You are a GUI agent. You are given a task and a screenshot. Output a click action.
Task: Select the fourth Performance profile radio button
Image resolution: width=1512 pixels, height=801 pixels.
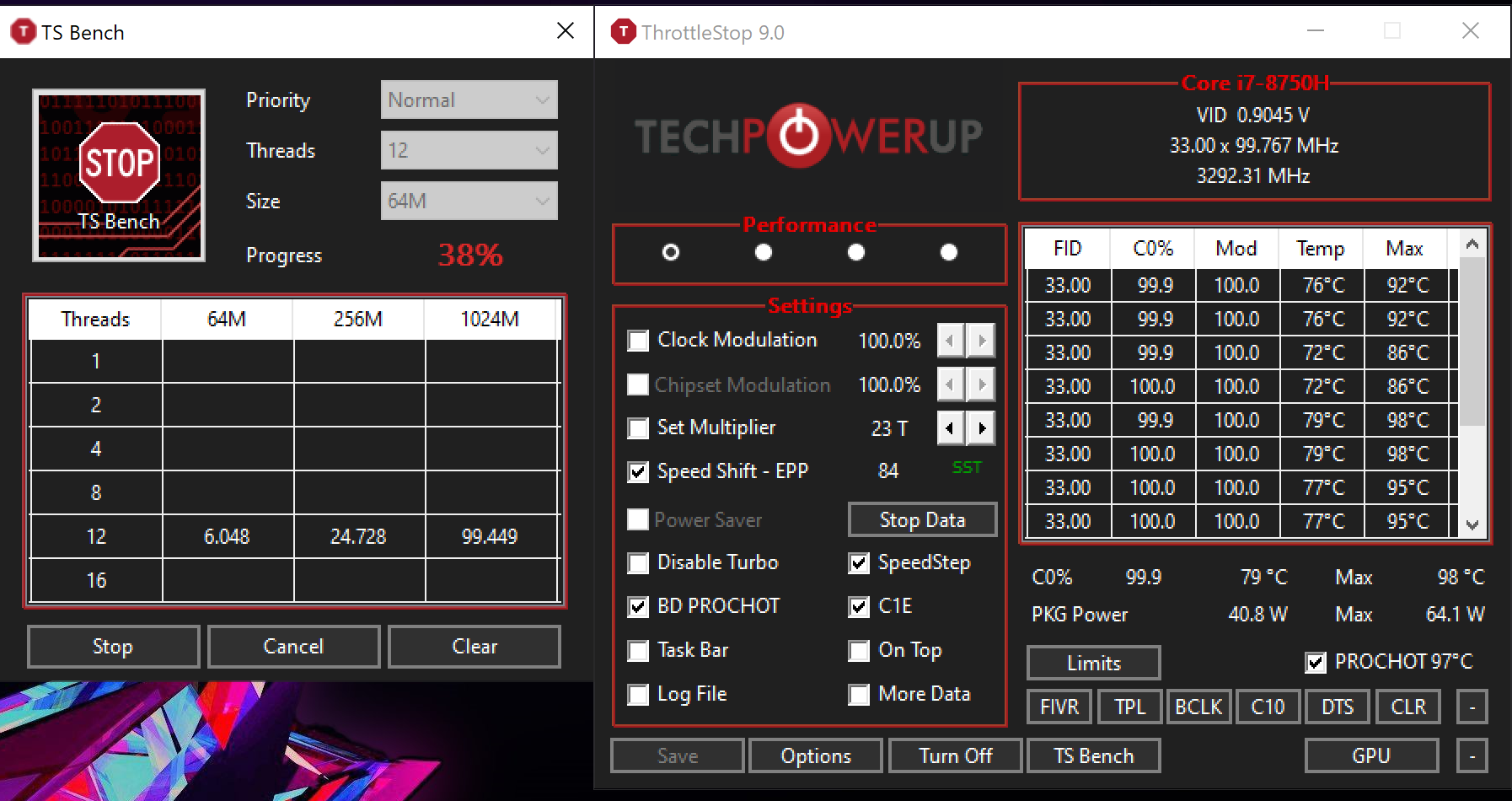click(x=949, y=252)
